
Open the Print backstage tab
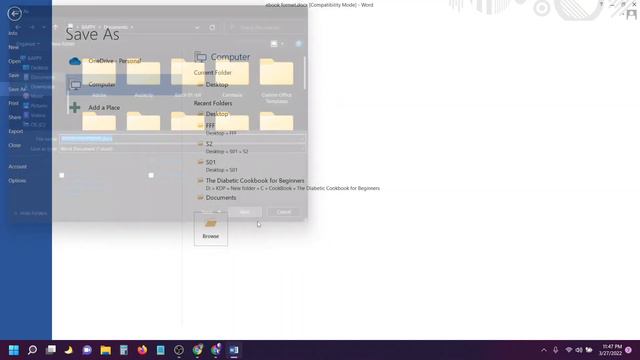click(x=13, y=103)
